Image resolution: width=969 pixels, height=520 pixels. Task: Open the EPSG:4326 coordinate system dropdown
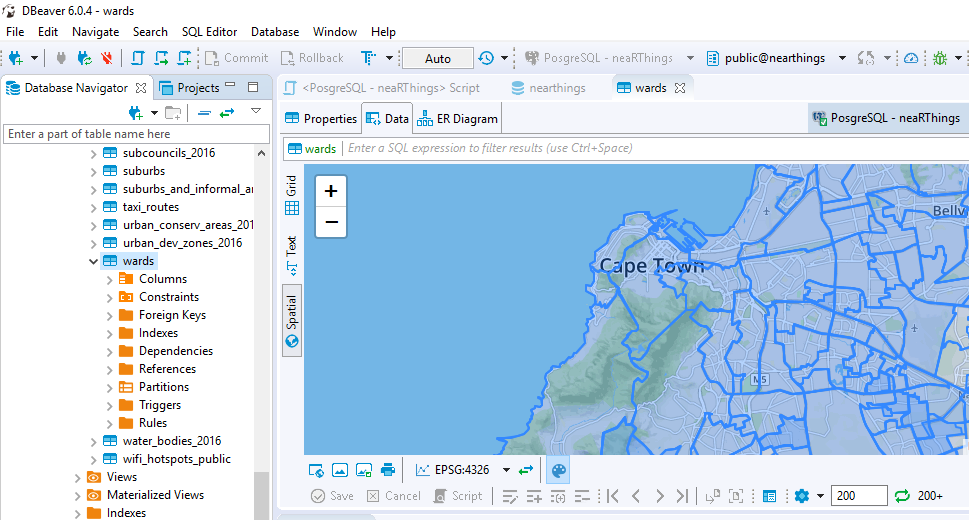506,471
